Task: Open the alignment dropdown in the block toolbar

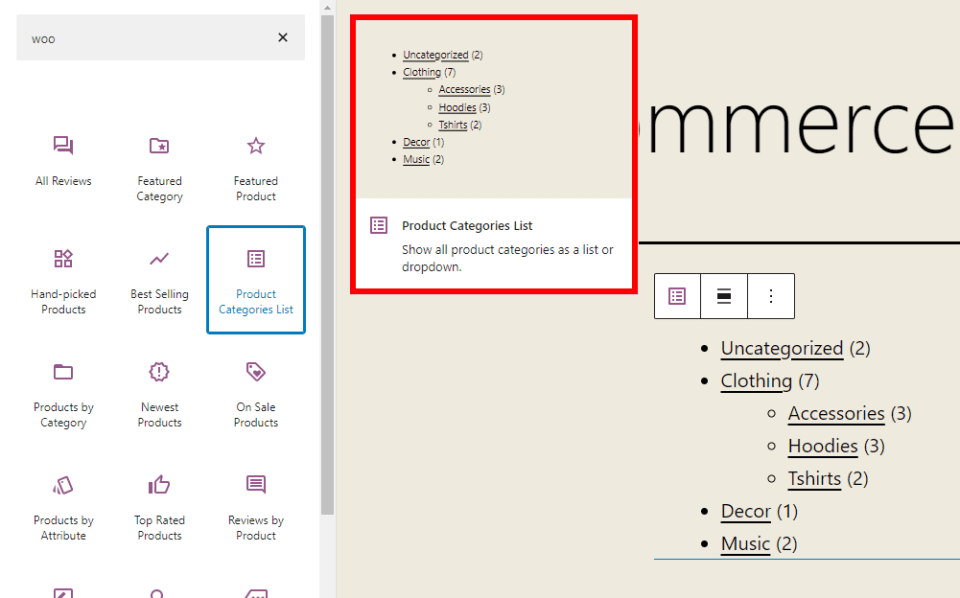Action: click(723, 296)
